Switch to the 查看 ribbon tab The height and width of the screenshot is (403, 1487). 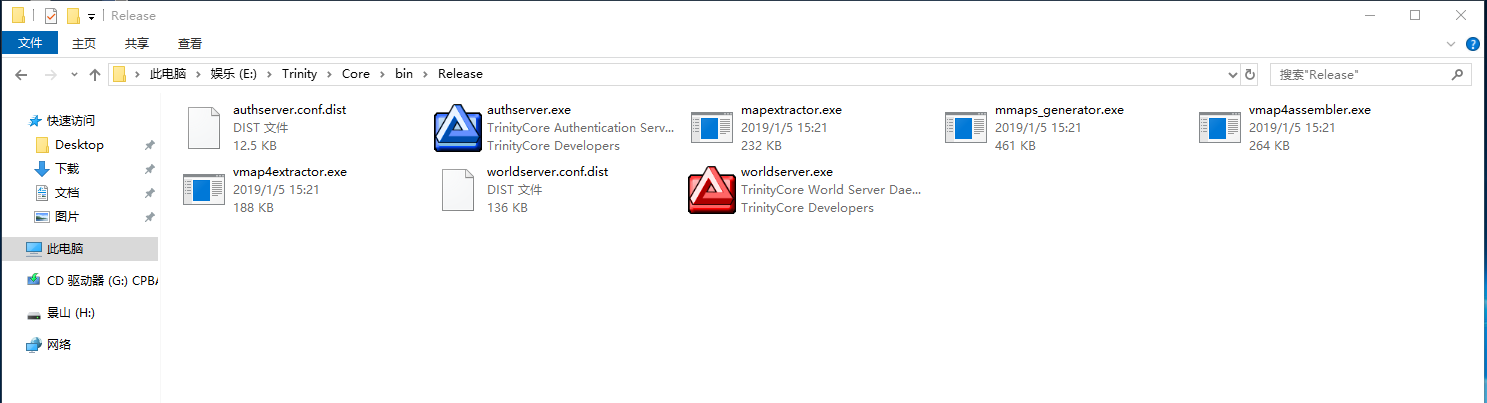[x=190, y=44]
